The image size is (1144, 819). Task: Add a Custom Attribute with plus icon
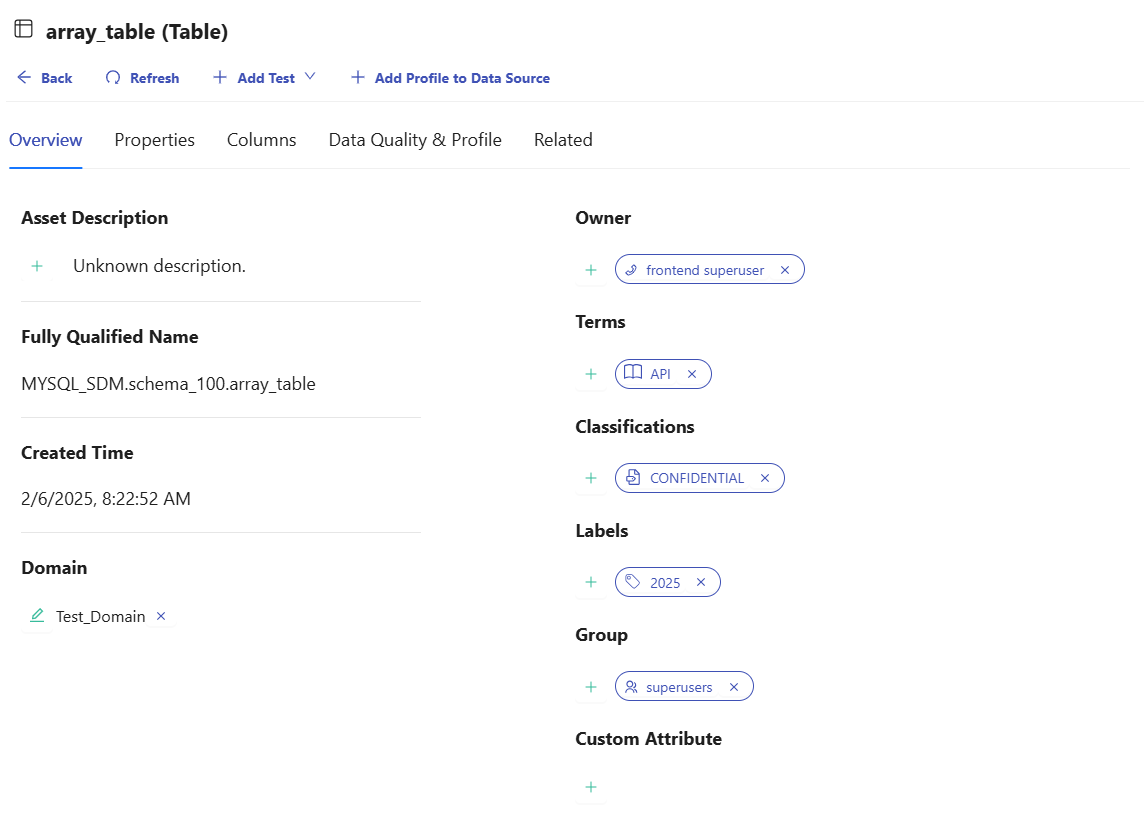point(591,787)
